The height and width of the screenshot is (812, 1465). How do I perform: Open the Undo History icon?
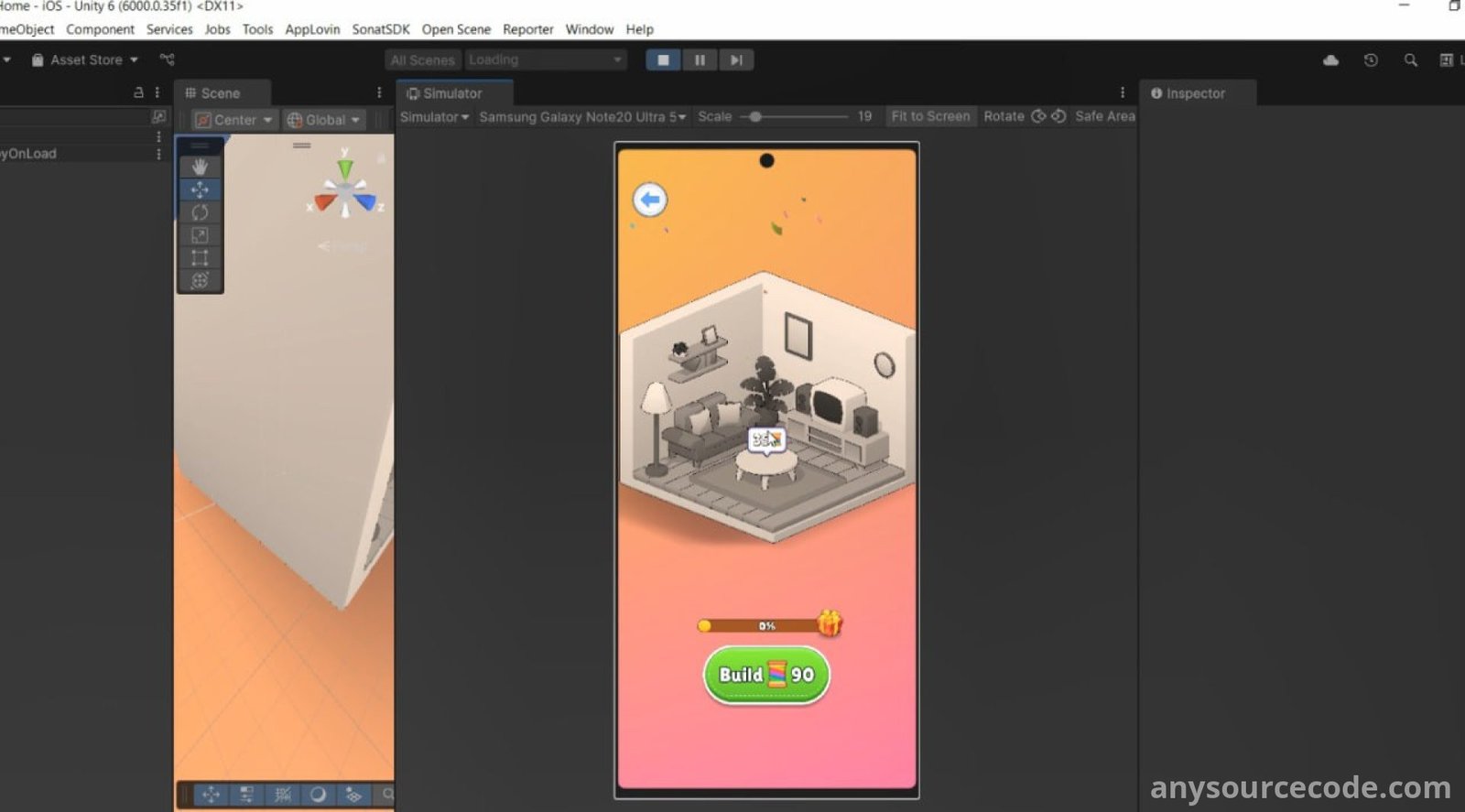pos(1371,60)
